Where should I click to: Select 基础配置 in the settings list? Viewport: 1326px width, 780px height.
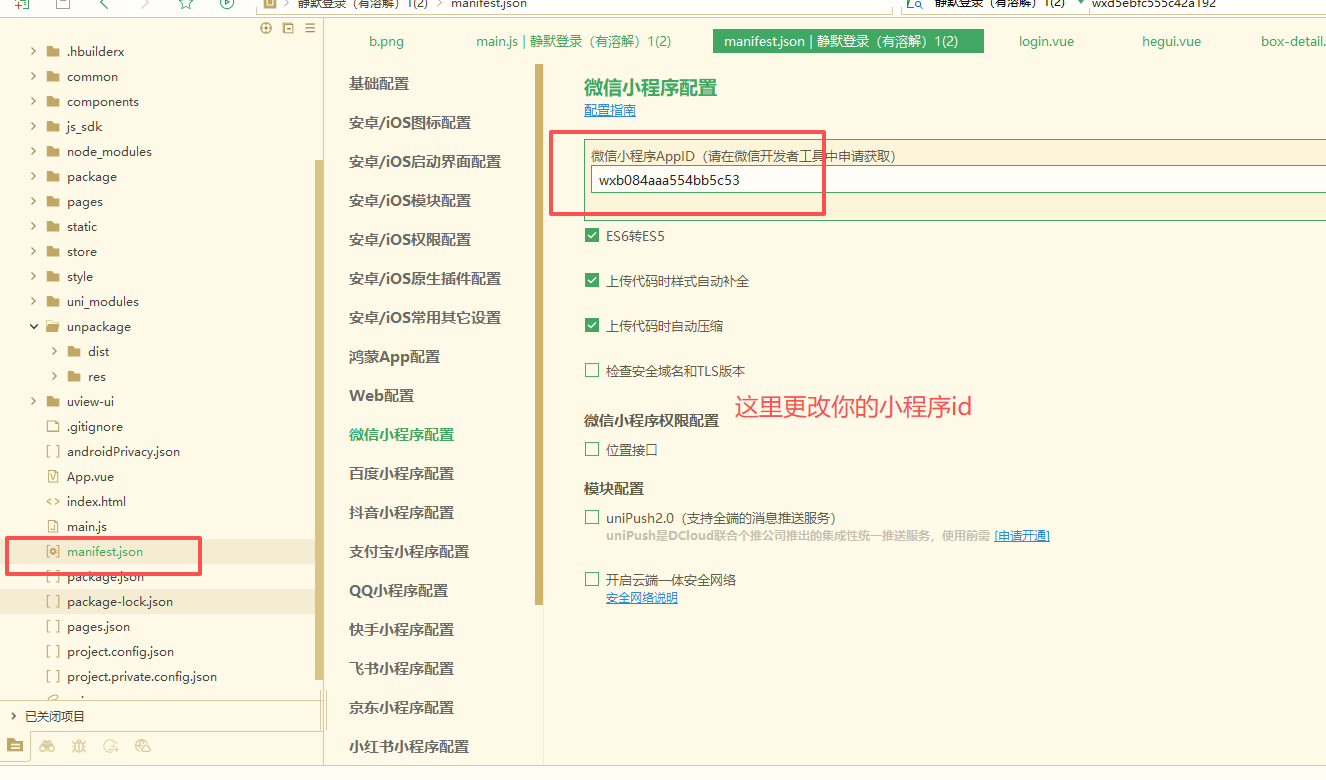click(x=379, y=84)
